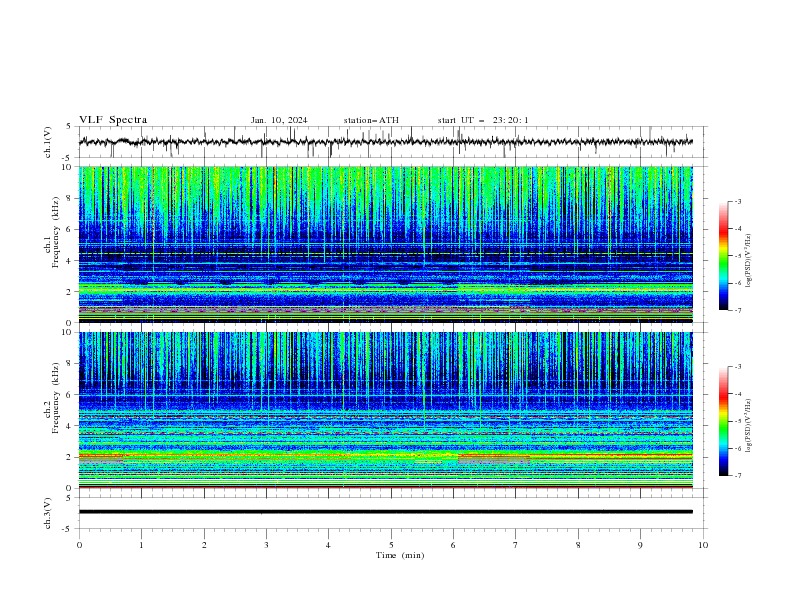This screenshot has width=792, height=612.
Task: Click the "station=ATH" label
Action: pyautogui.click(x=371, y=120)
